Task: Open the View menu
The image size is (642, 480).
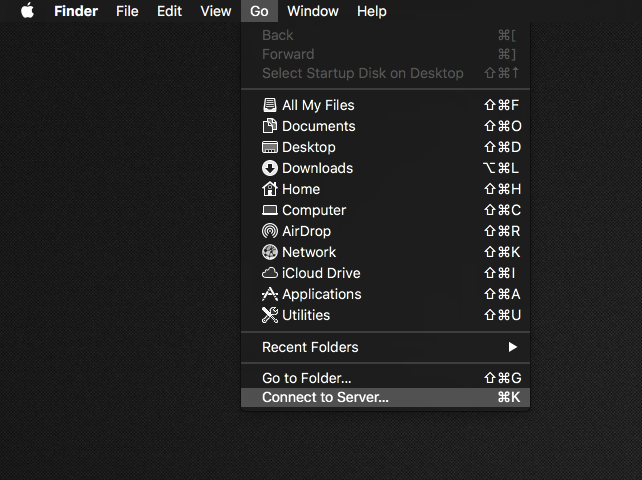Action: click(216, 11)
